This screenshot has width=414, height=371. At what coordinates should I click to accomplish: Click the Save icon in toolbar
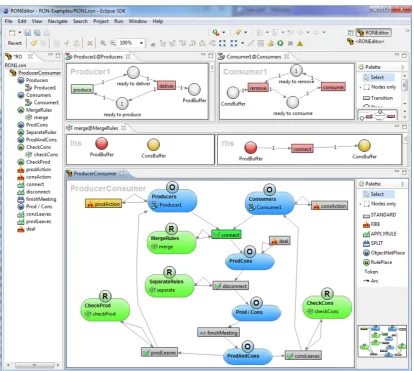pyautogui.click(x=28, y=33)
